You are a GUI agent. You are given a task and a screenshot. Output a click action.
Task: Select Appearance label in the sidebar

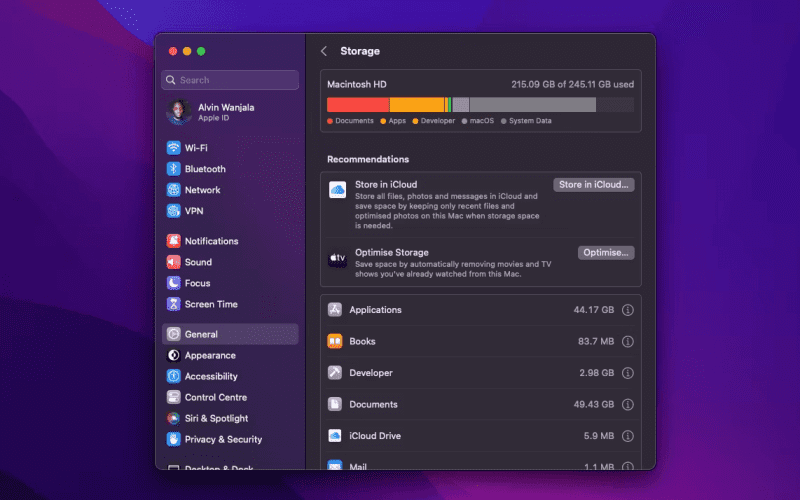pos(210,355)
